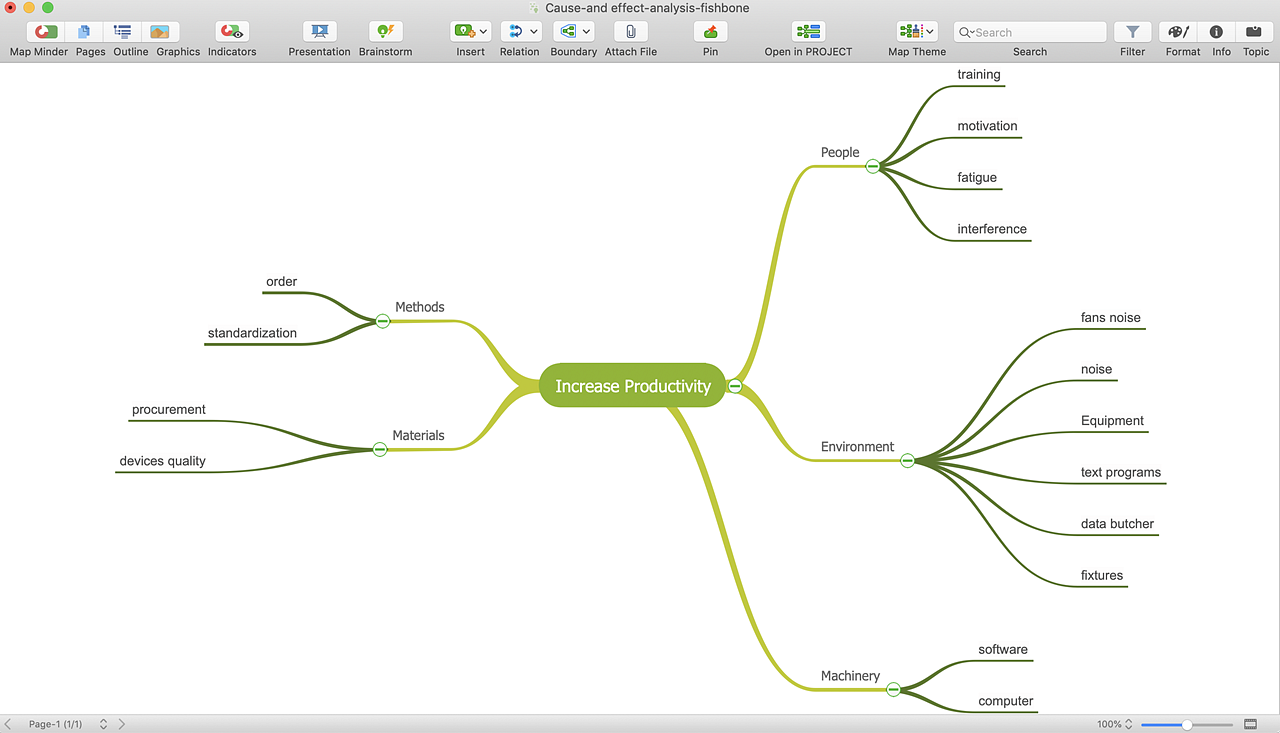The image size is (1280, 733).
Task: Toggle the Info panel
Action: click(x=1216, y=32)
